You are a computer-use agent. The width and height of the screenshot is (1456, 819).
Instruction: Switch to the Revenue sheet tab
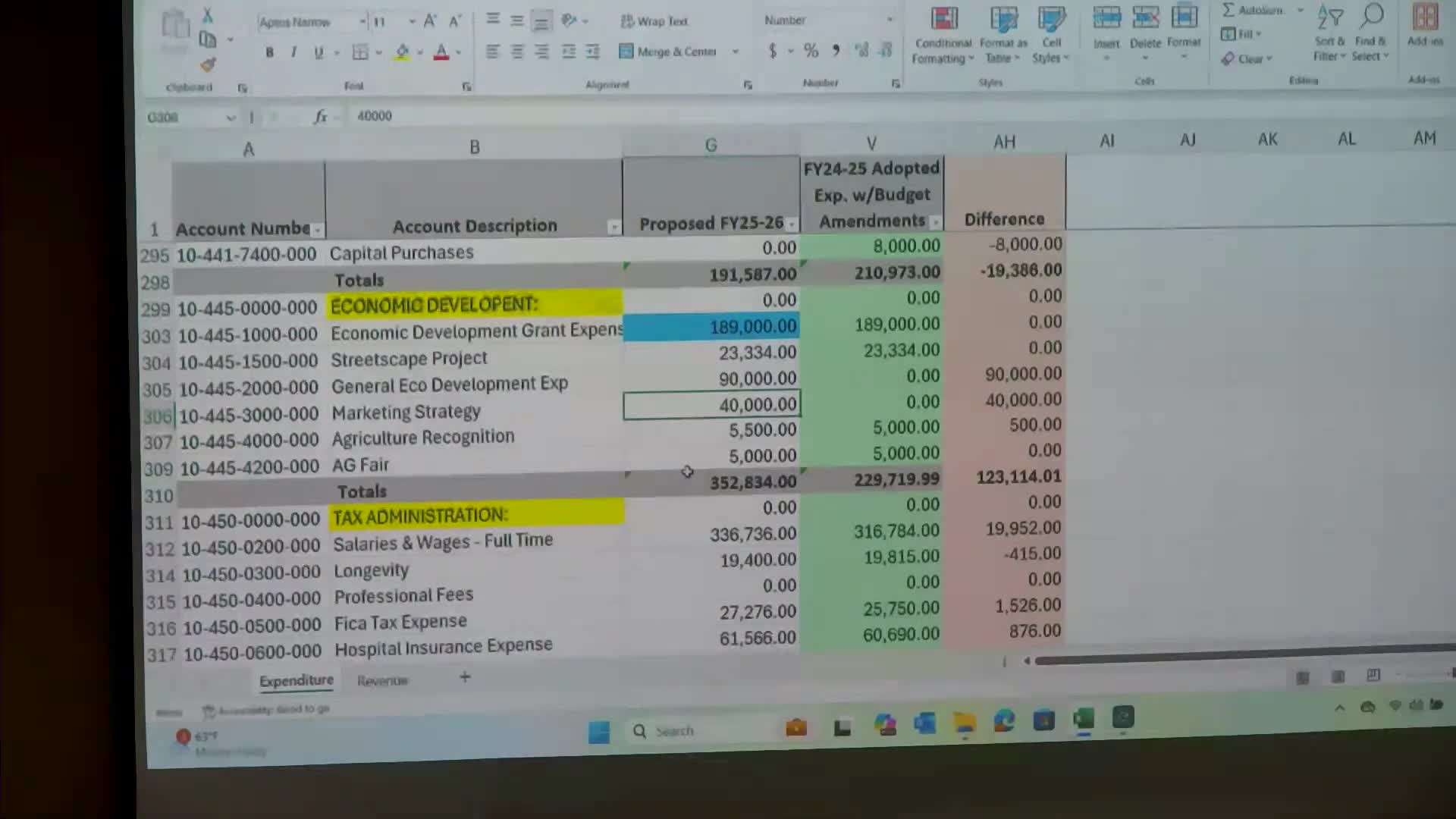pos(382,681)
